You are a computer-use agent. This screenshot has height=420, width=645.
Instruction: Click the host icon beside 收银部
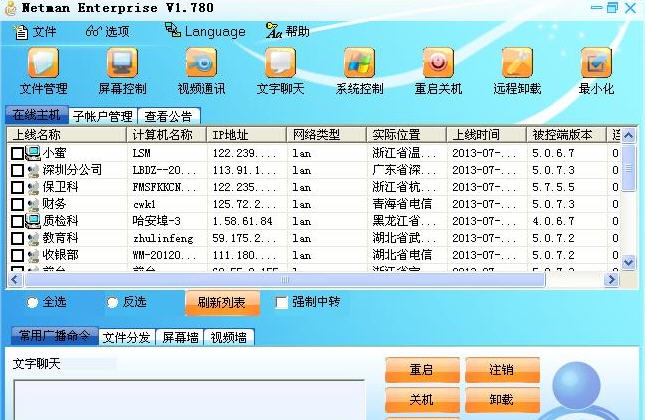click(x=33, y=255)
